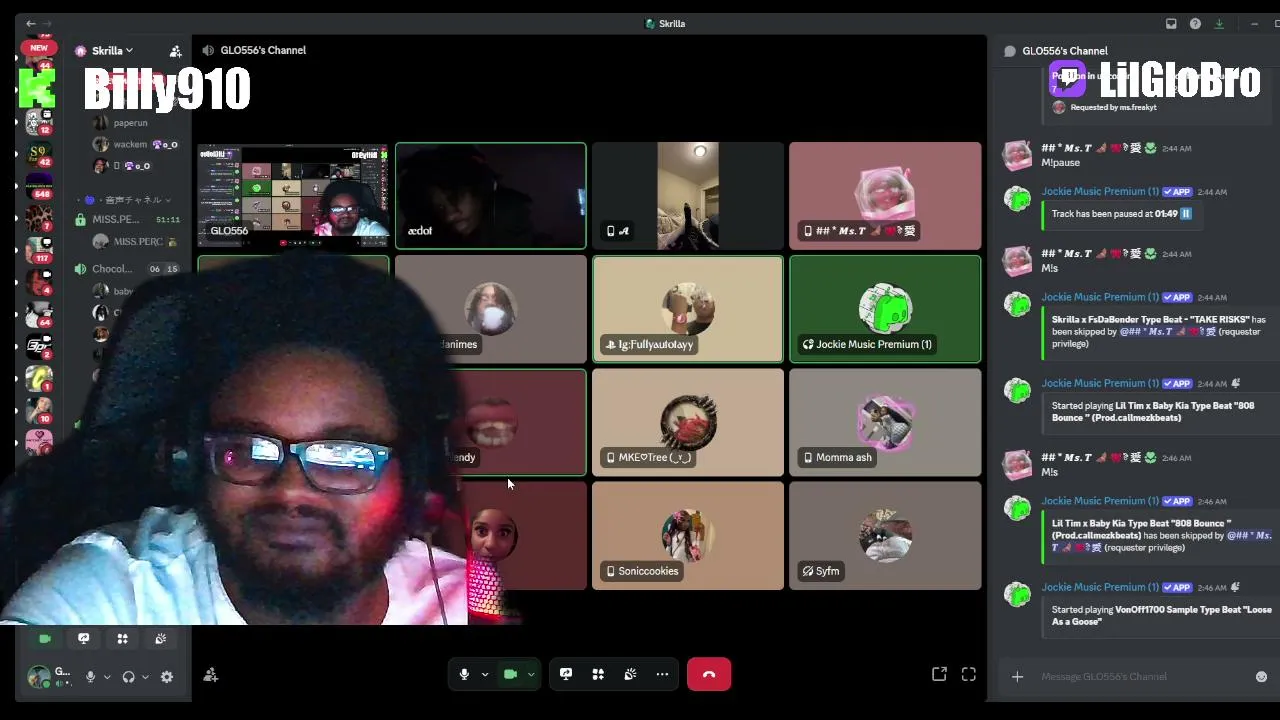Viewport: 1280px width, 720px height.
Task: Share screen from voice status panel
Action: 84,638
